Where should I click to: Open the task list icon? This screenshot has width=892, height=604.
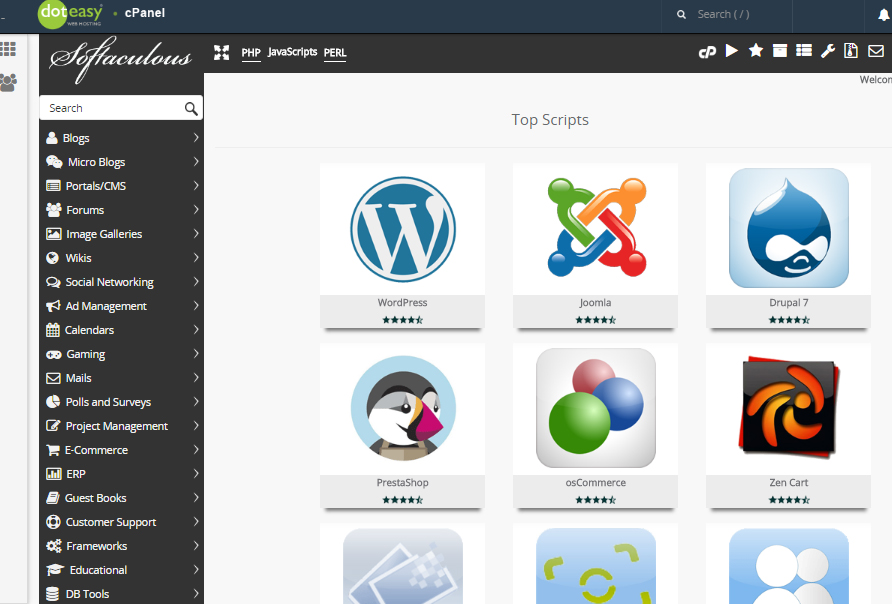(x=804, y=51)
